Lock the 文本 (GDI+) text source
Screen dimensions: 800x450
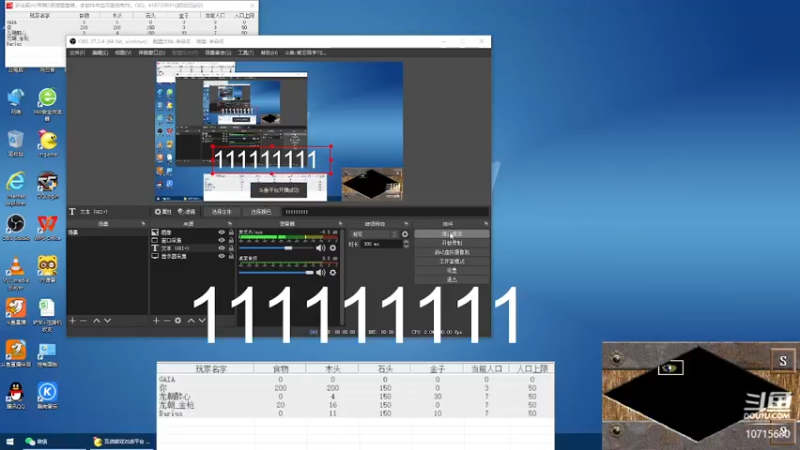[x=231, y=248]
